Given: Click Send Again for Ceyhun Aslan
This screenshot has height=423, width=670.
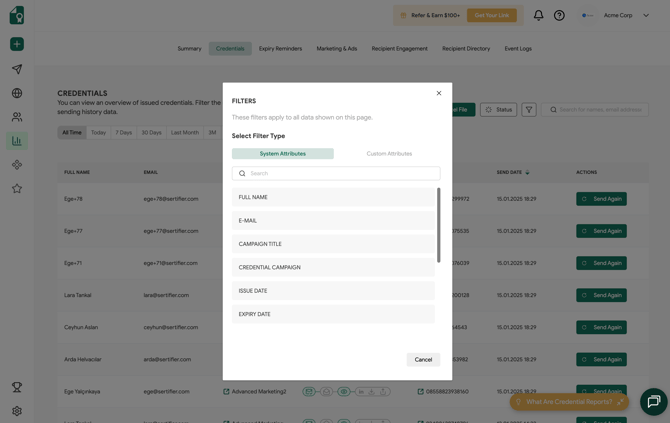Looking at the screenshot, I should point(601,327).
